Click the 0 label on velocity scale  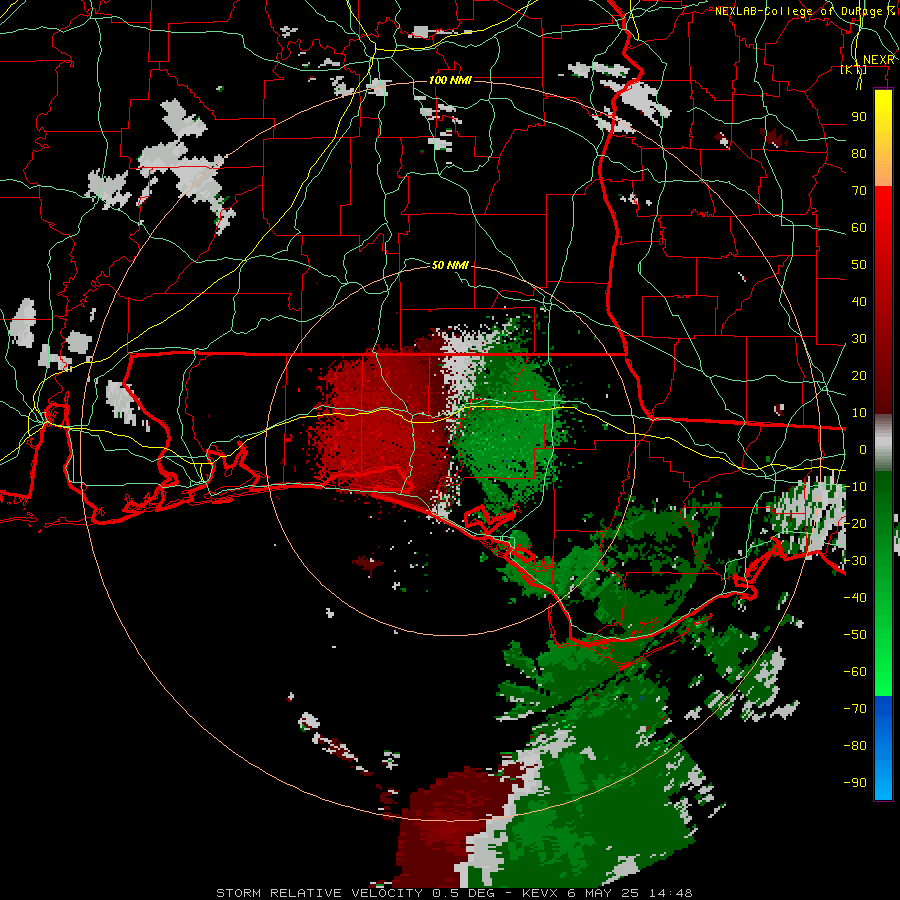pyautogui.click(x=863, y=449)
